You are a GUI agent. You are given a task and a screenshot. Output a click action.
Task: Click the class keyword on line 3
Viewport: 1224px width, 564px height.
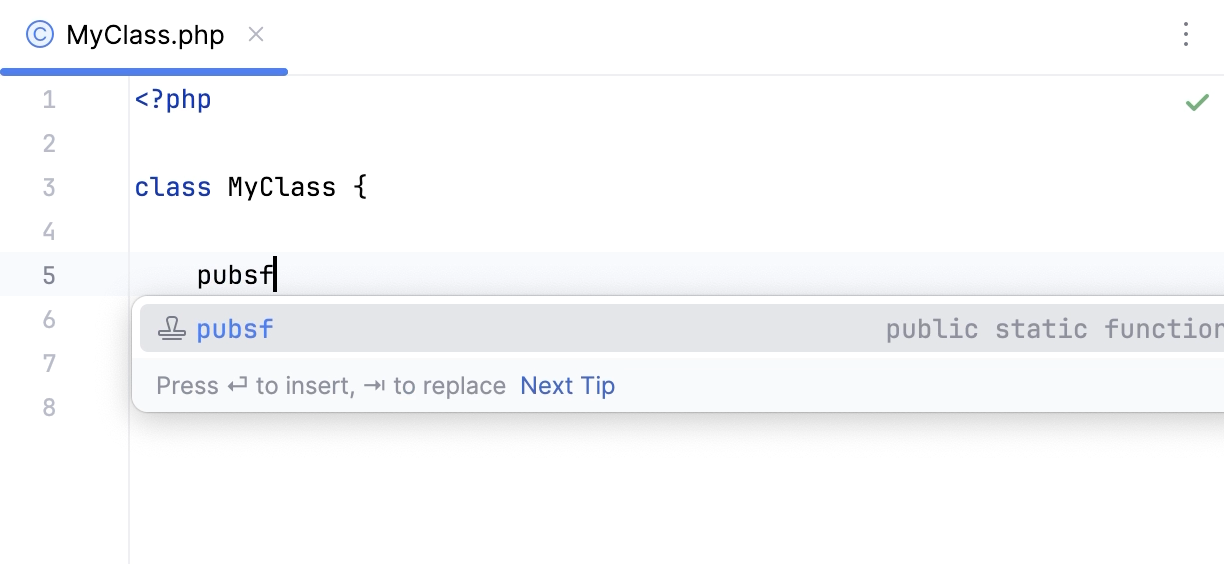click(x=173, y=188)
